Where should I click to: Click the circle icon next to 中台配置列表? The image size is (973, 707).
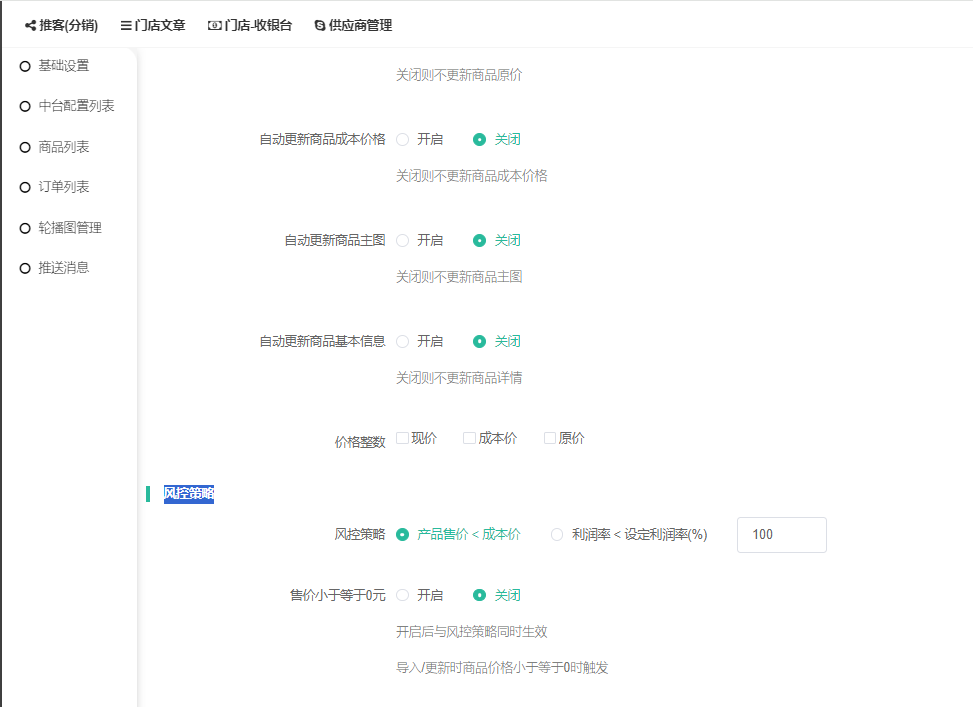(x=25, y=107)
